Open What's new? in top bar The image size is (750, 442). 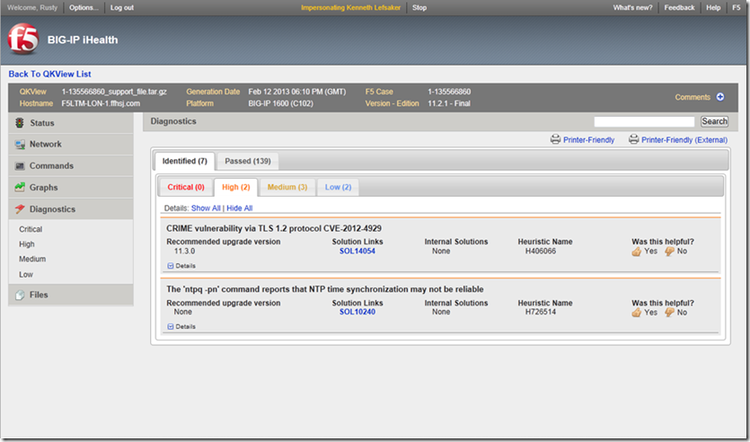pyautogui.click(x=632, y=8)
